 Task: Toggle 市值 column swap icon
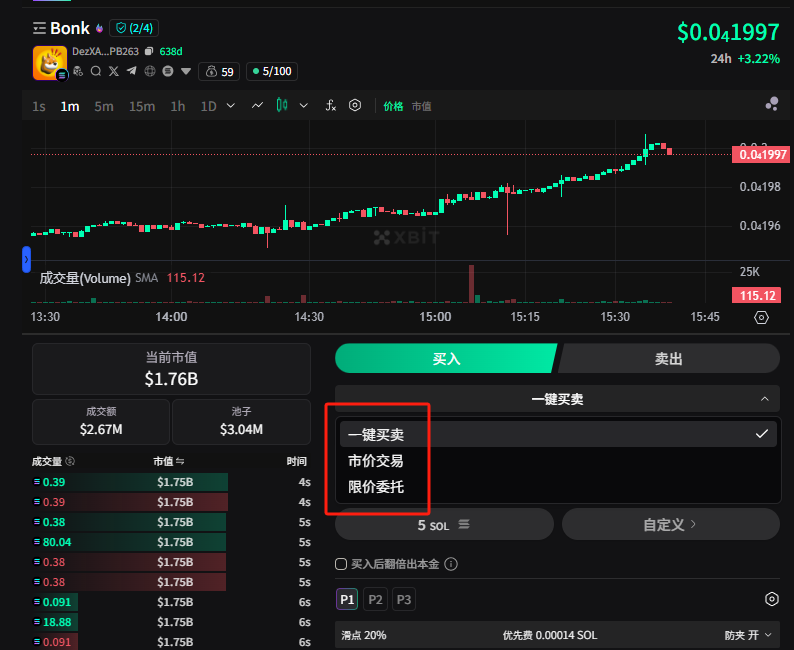click(x=180, y=461)
